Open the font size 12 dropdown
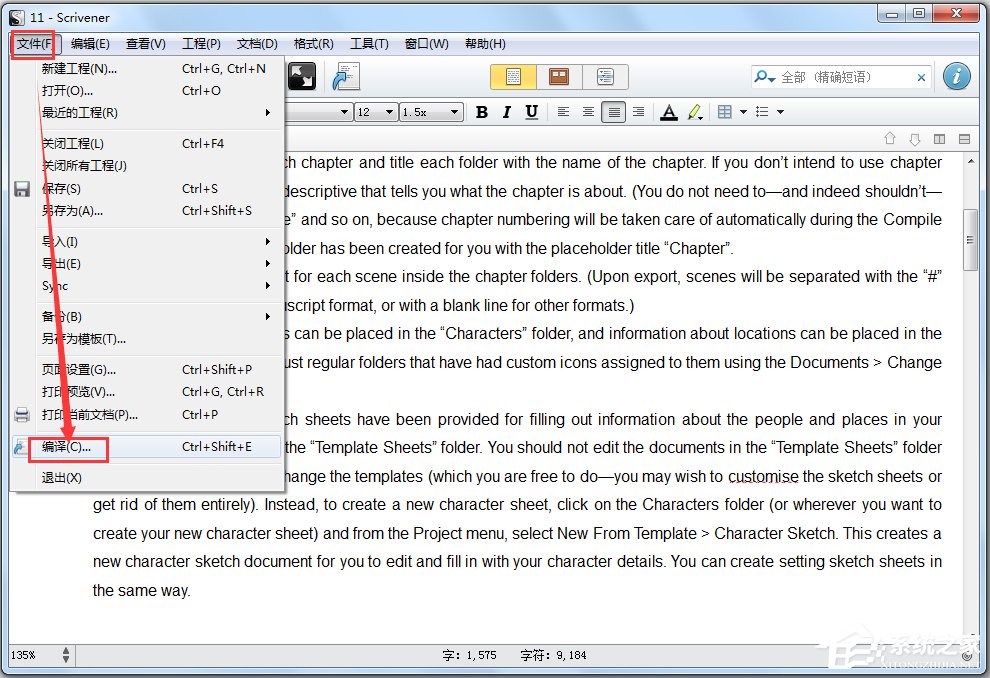 [x=376, y=112]
